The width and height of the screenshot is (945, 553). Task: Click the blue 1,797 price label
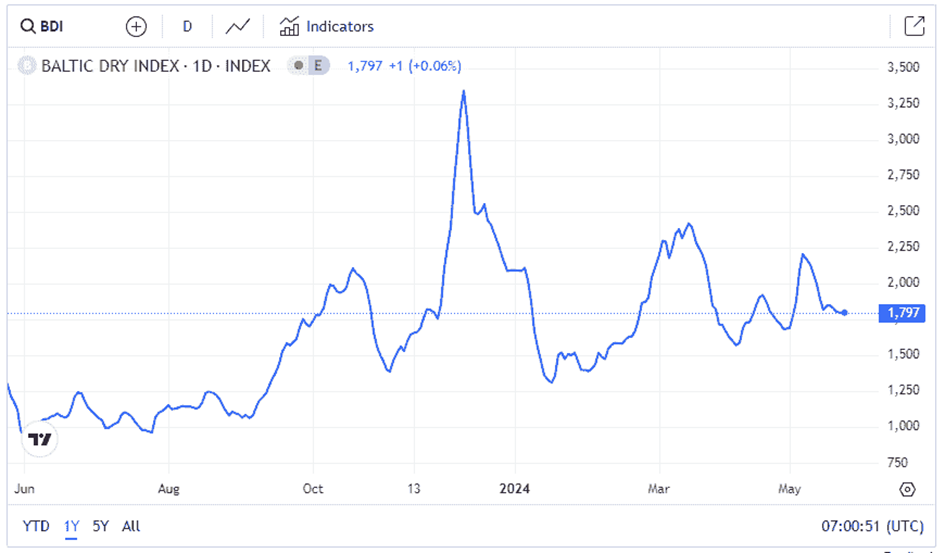coord(902,313)
